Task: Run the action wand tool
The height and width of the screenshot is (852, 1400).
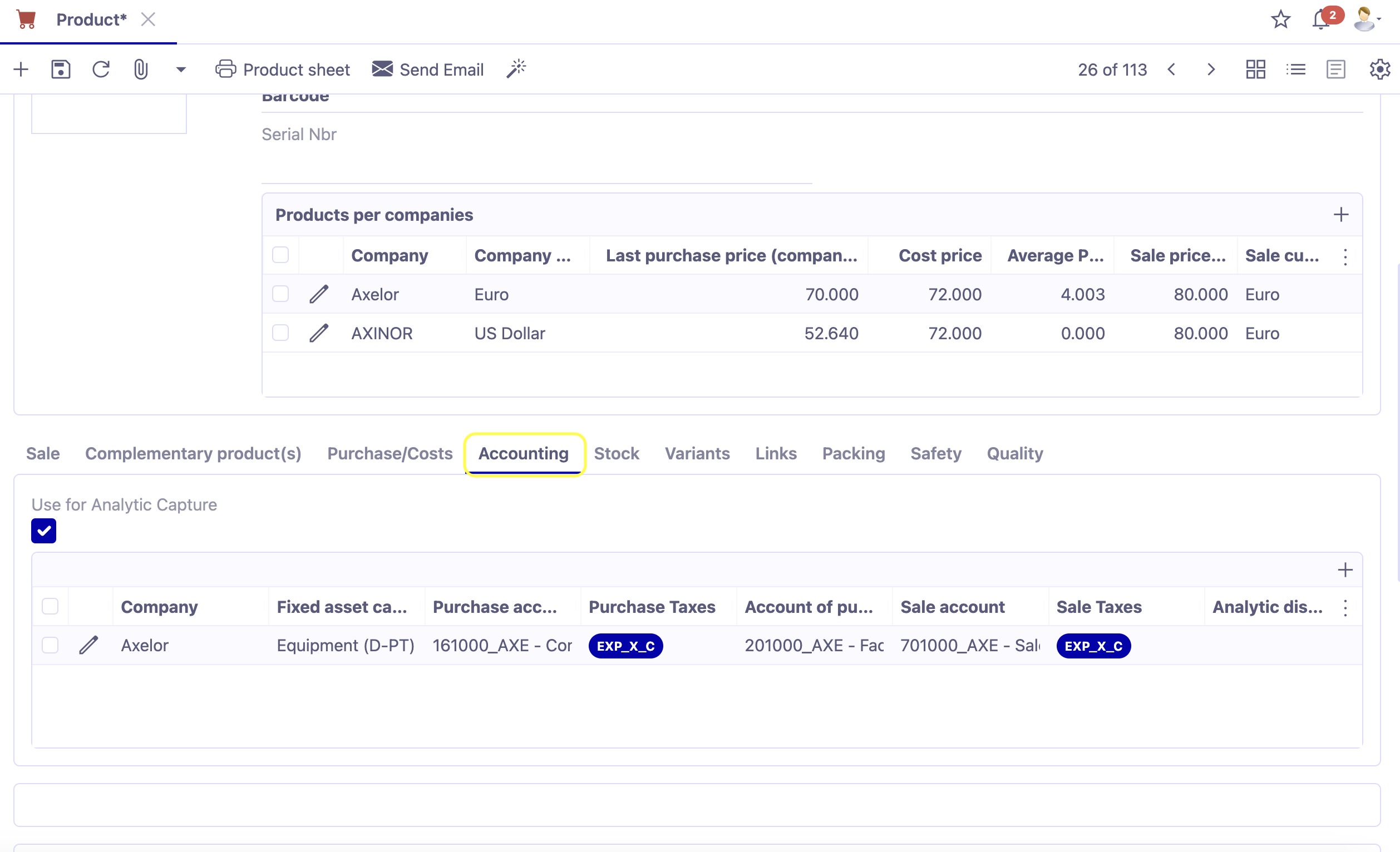Action: pos(516,68)
